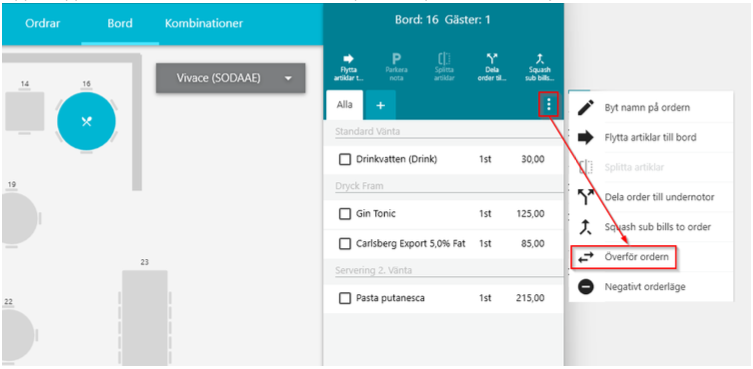The width and height of the screenshot is (753, 369).
Task: Click the Carlsberg Export price 85,00
Action: (533, 244)
